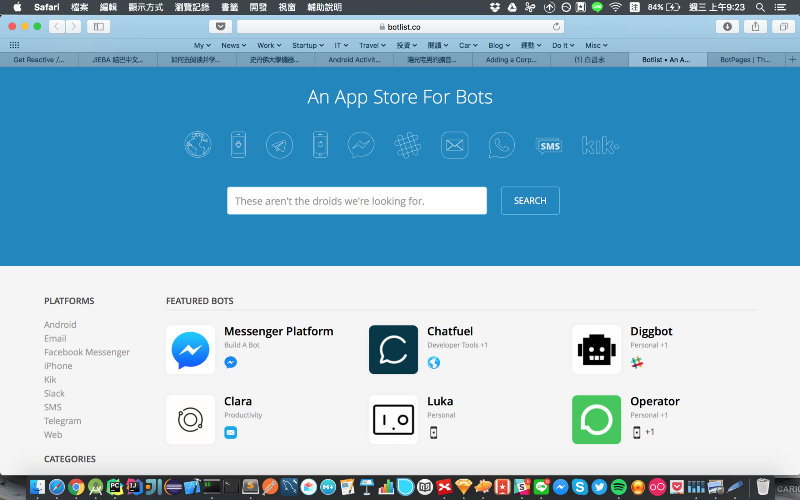Select the Email envelope platform icon
This screenshot has height=500, width=800.
(454, 145)
